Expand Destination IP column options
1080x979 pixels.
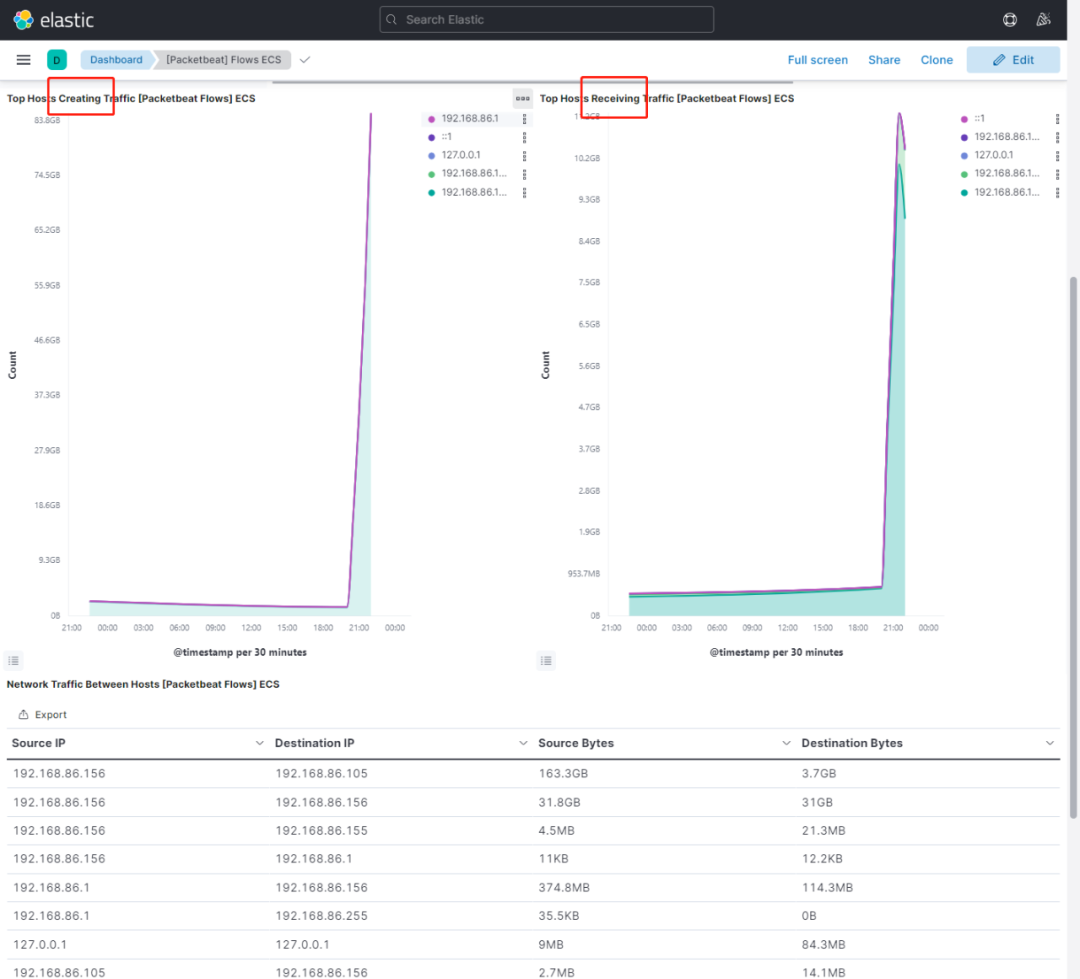523,743
